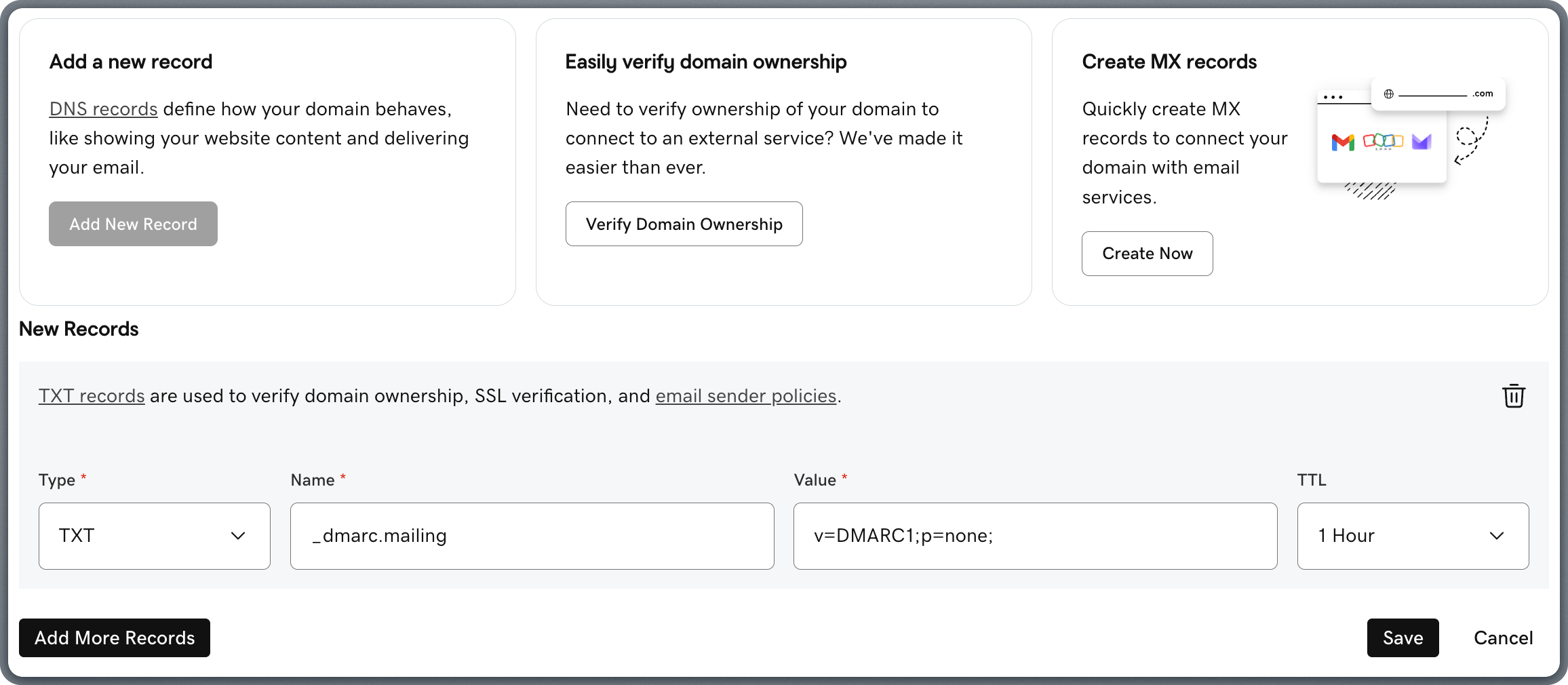The height and width of the screenshot is (685, 1568).
Task: Select the Name field containing _dmarc.mailing
Action: (532, 536)
